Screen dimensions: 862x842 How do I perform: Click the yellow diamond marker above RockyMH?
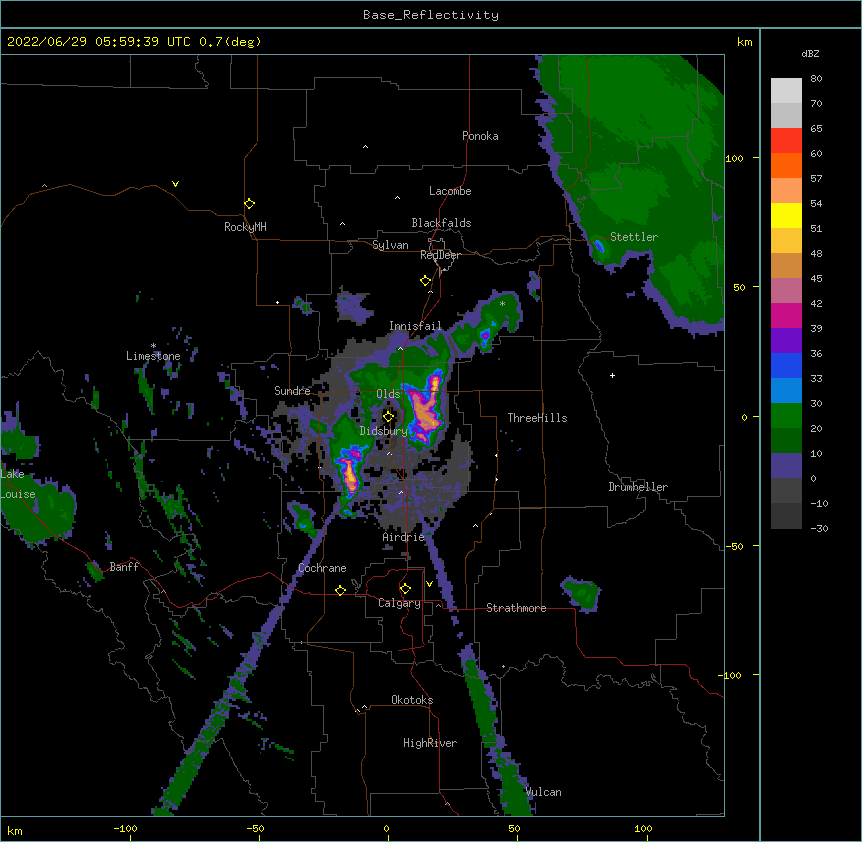[x=249, y=204]
